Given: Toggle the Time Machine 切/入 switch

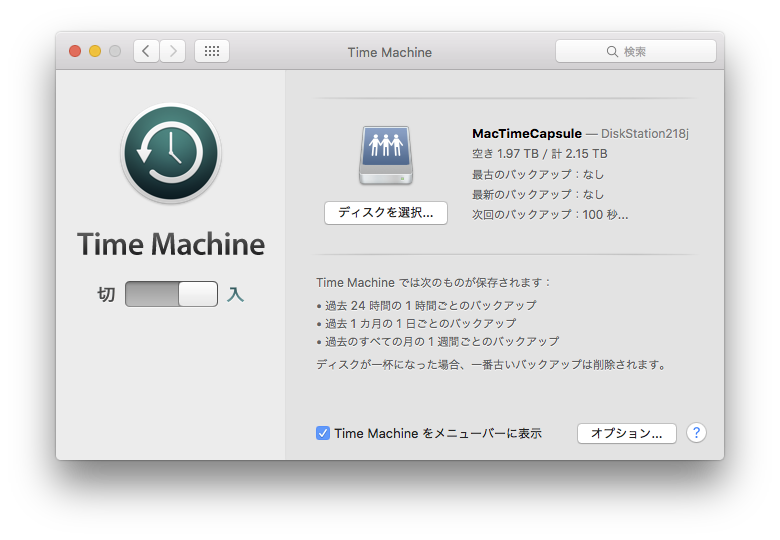Looking at the screenshot, I should (171, 294).
